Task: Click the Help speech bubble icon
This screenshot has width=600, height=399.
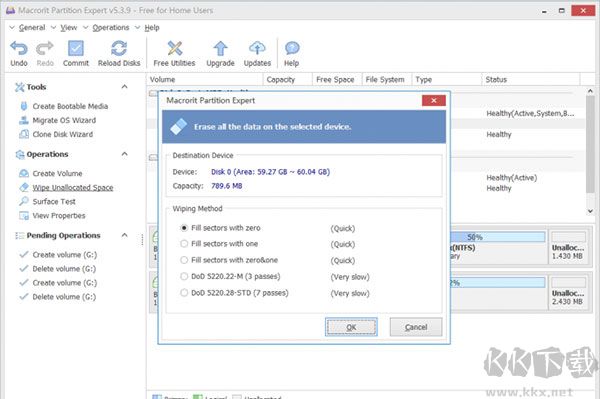Action: 292,49
